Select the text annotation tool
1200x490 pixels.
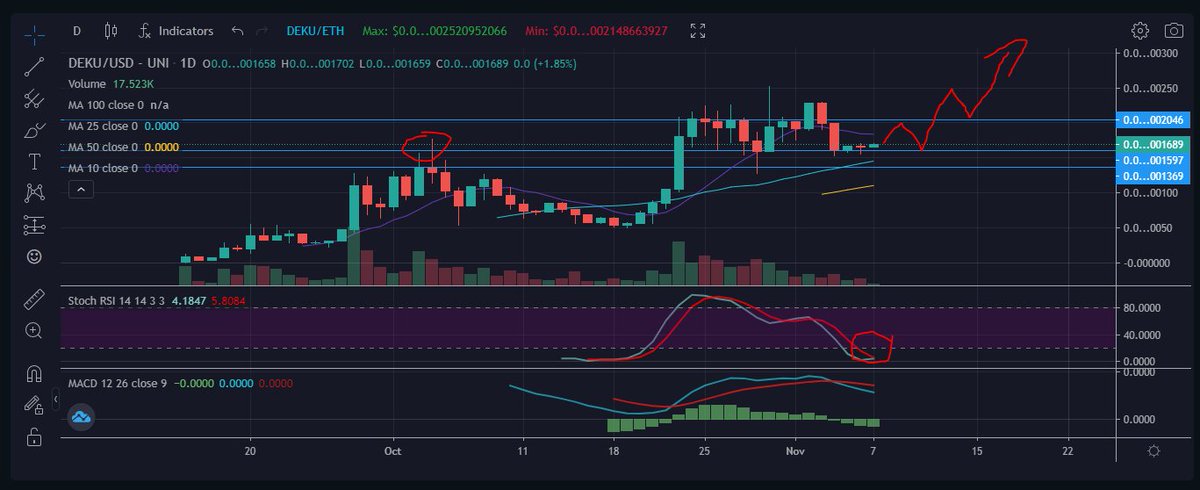pos(34,161)
